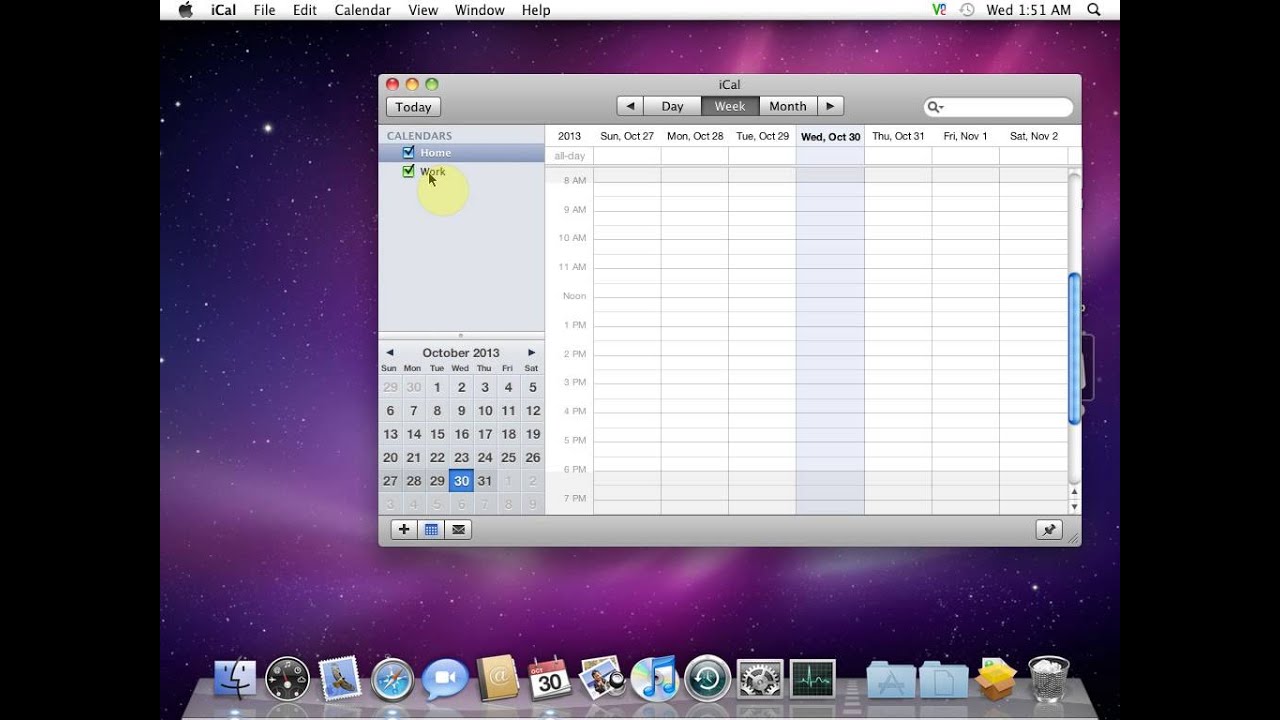
Task: Open iChat from the Dock
Action: click(444, 680)
